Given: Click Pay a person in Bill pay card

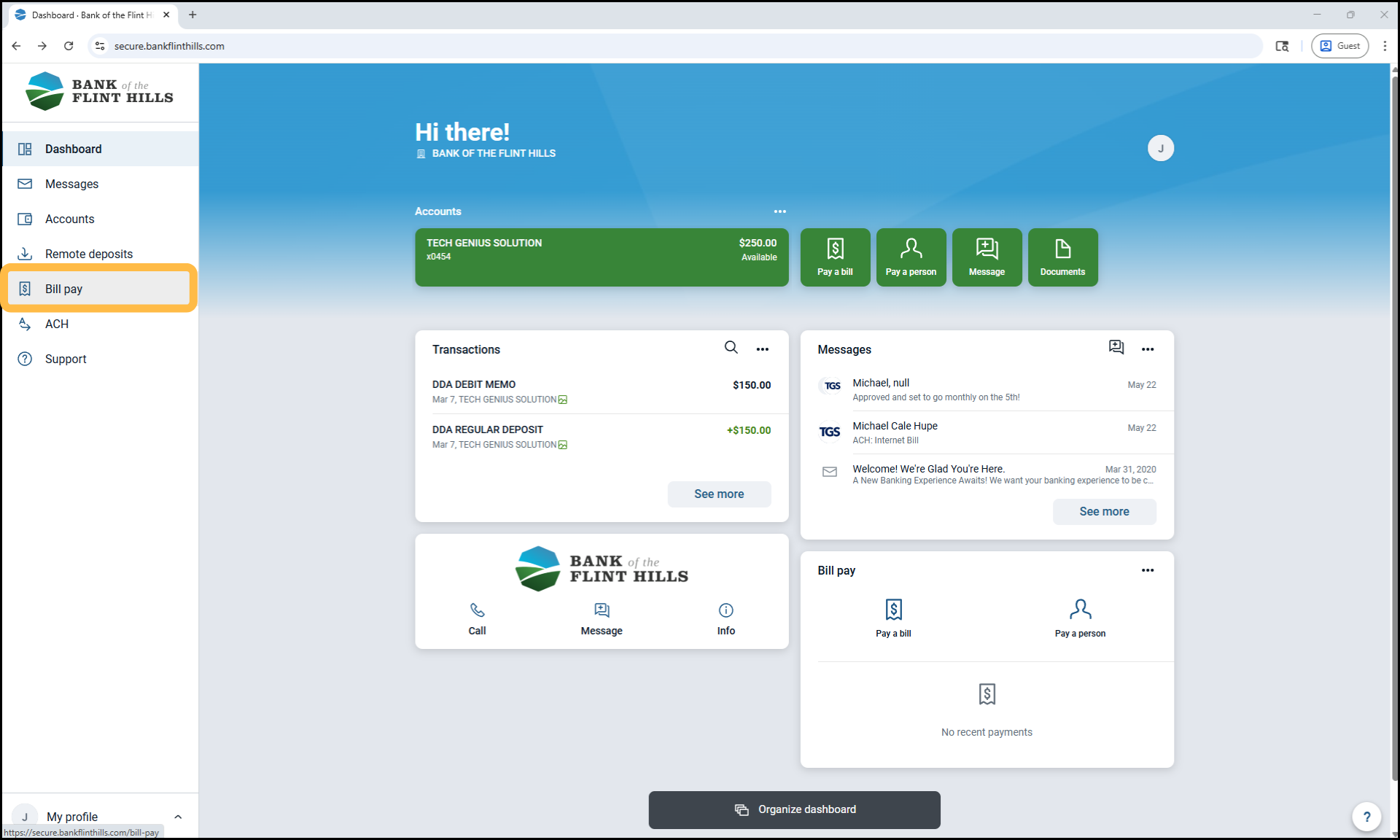Looking at the screenshot, I should point(1080,617).
